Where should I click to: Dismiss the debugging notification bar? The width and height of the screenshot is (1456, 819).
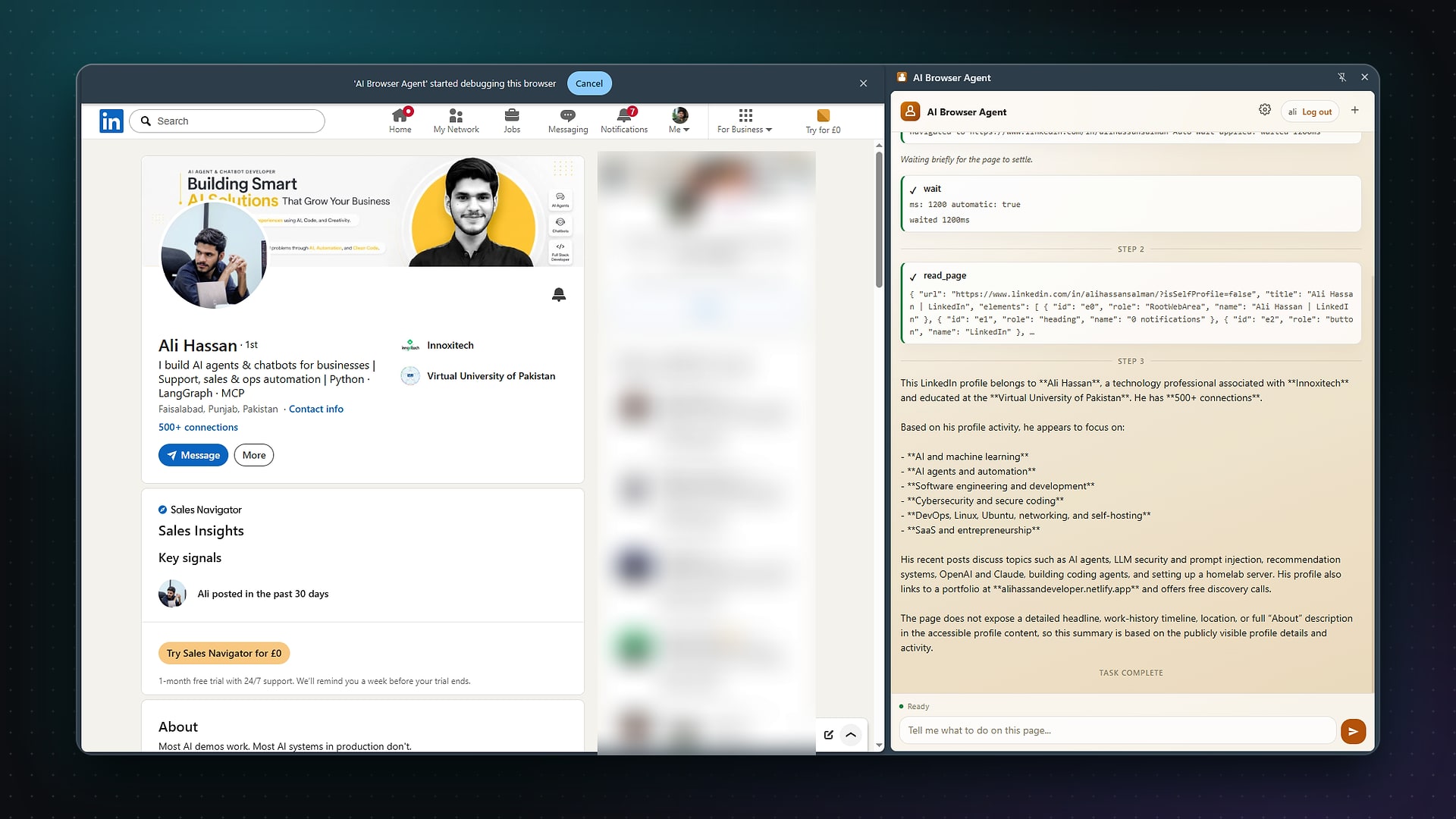(863, 83)
